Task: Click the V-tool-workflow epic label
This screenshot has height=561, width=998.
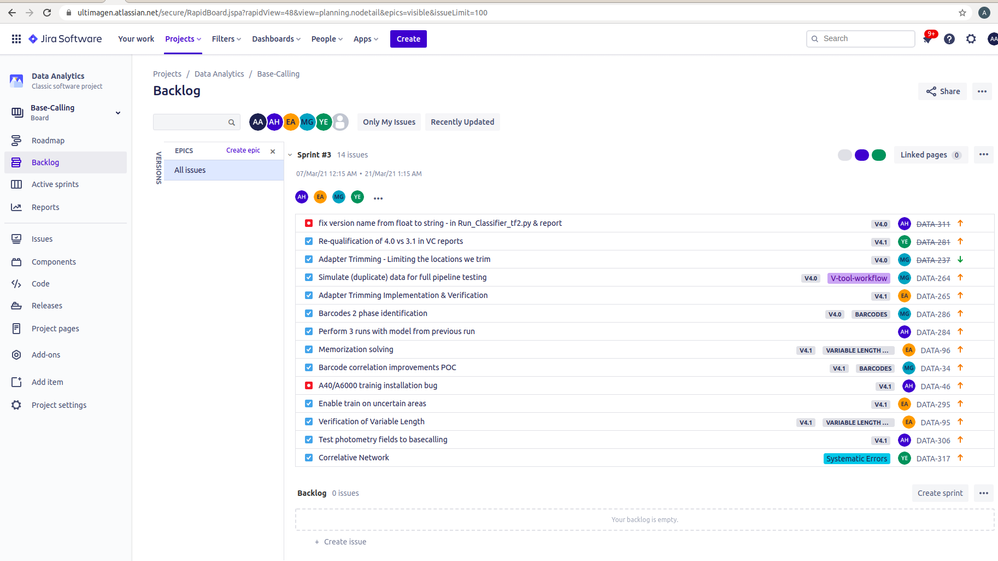Action: click(859, 278)
